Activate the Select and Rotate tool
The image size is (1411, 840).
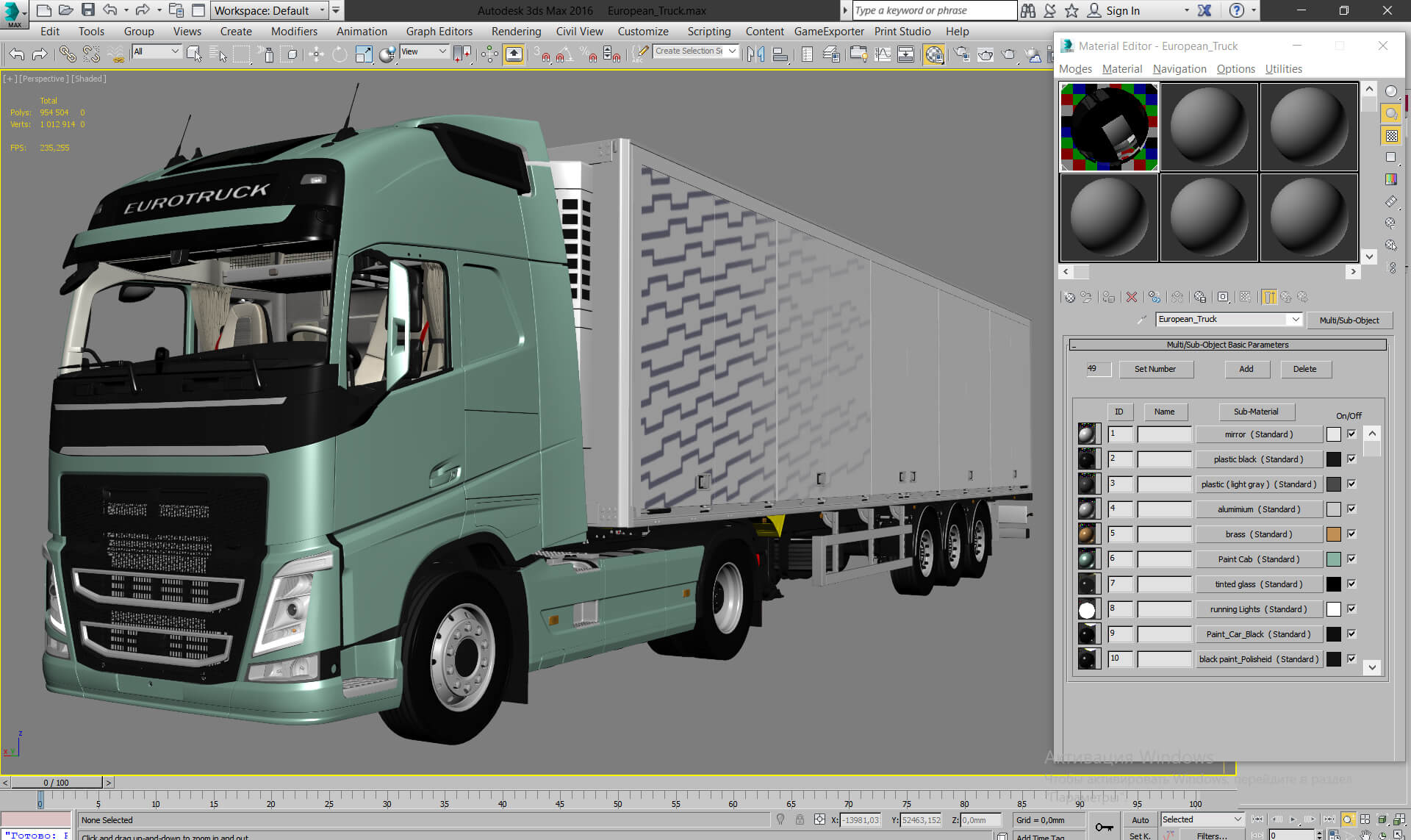point(340,54)
